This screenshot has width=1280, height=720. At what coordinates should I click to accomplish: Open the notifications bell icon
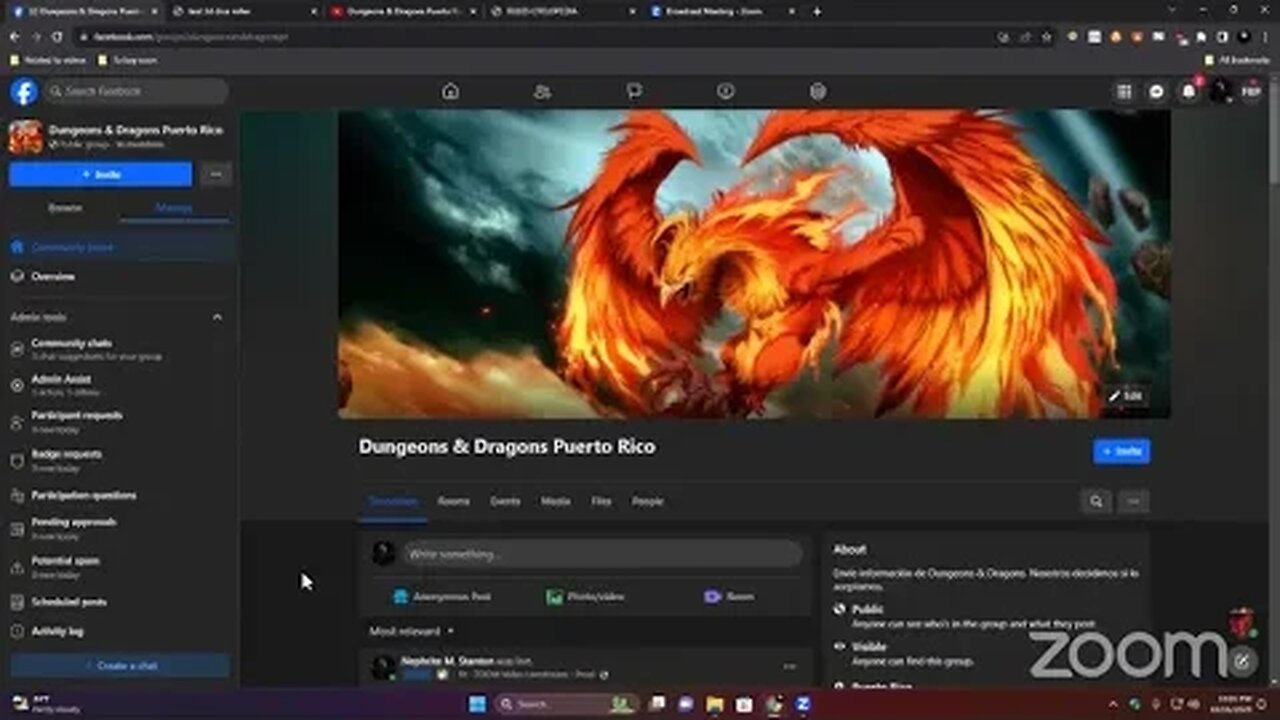coord(1188,91)
